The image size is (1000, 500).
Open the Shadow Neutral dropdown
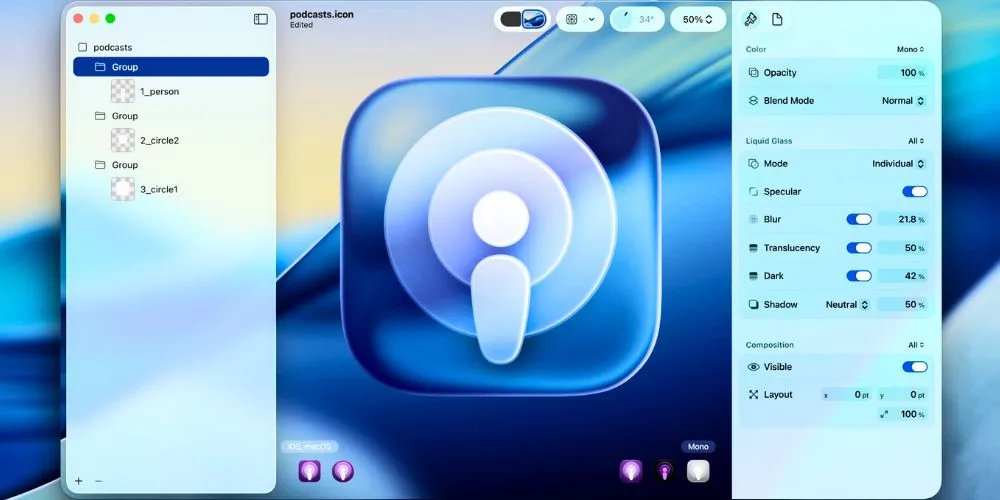point(847,305)
